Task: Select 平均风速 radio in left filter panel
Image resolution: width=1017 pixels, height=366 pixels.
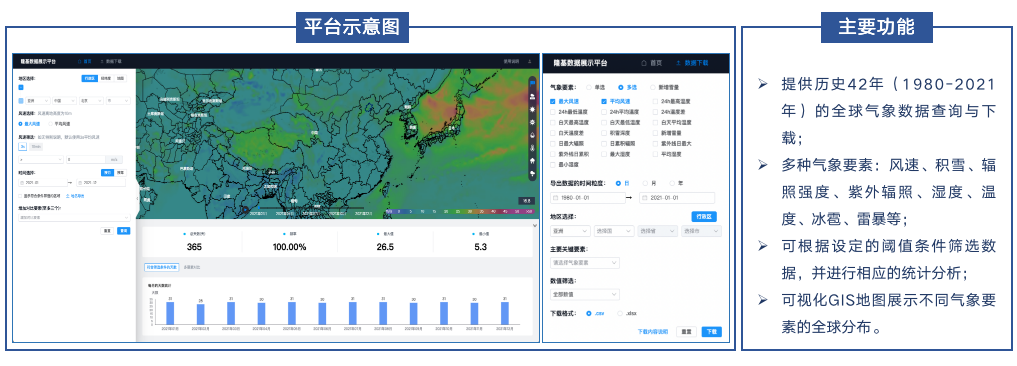Action: [x=51, y=123]
